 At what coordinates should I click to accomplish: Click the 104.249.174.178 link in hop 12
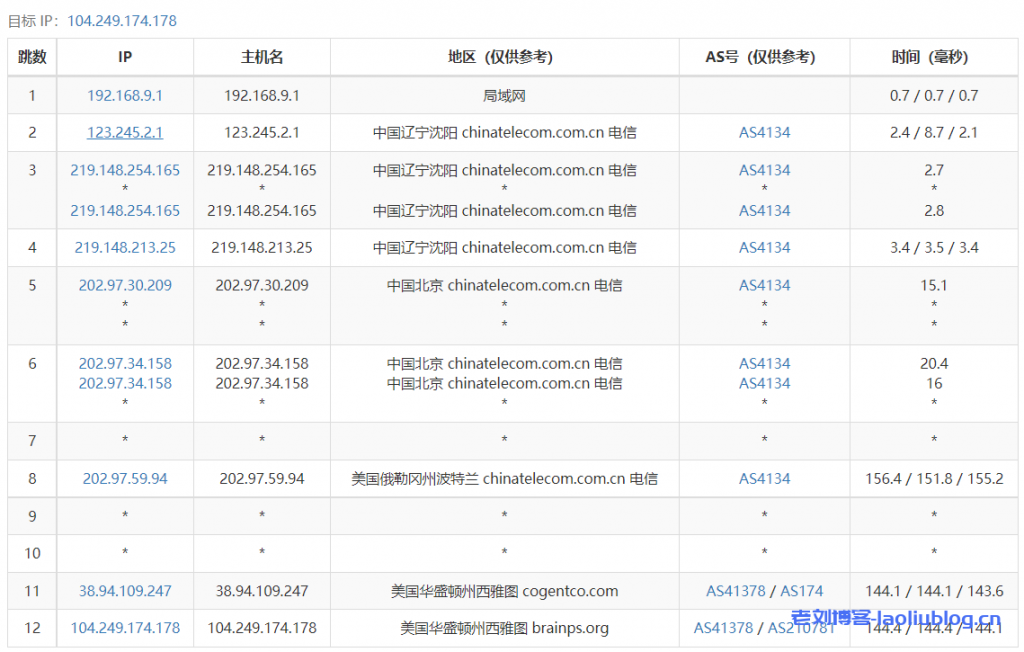point(124,628)
